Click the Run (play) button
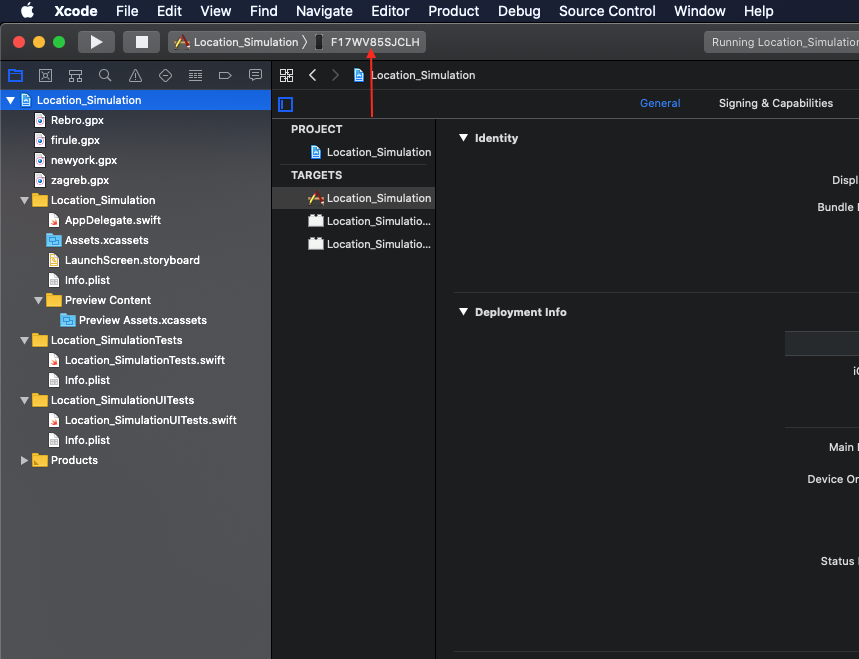This screenshot has width=859, height=659. (96, 42)
